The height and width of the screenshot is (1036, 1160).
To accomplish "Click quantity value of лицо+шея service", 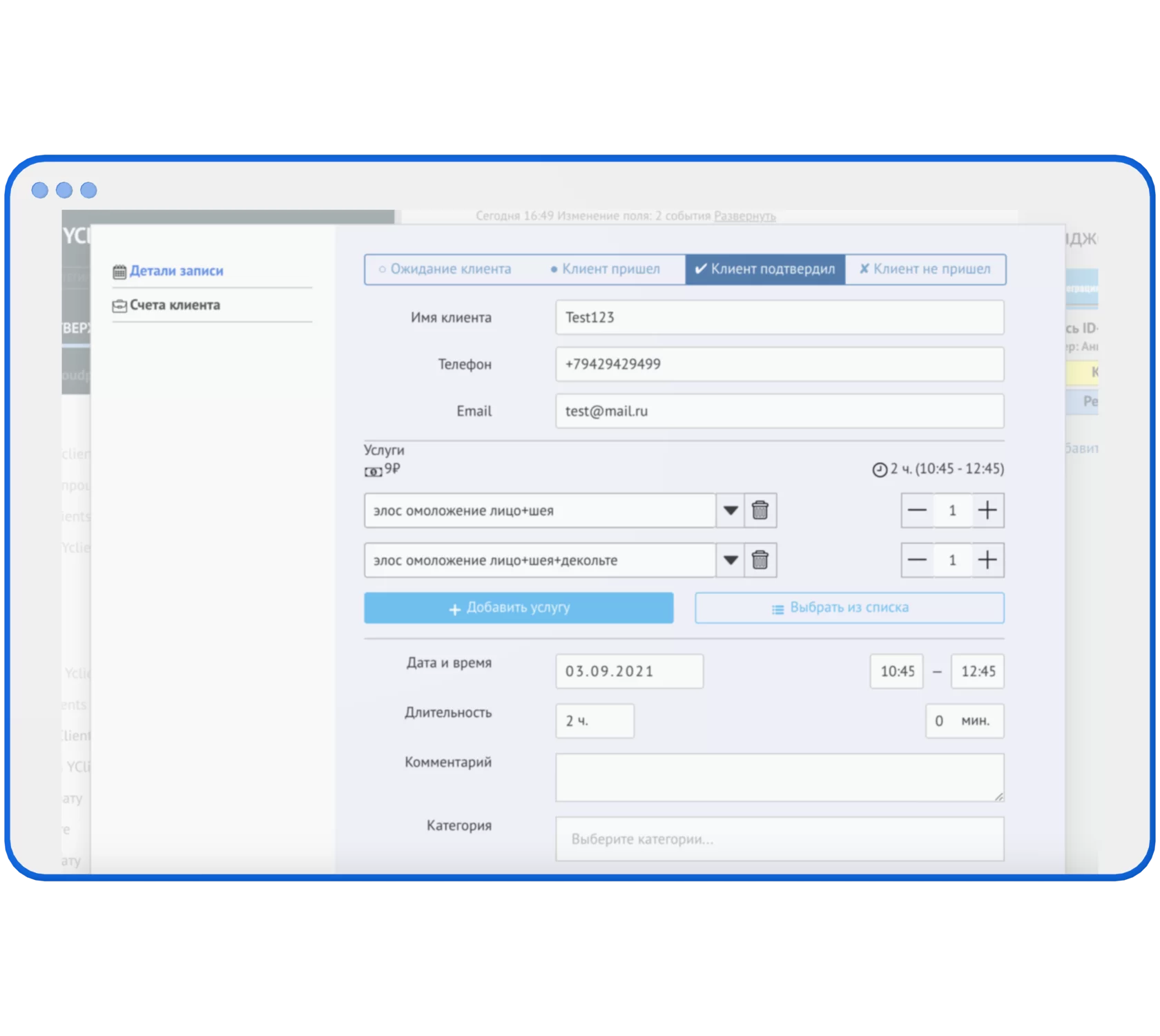I will 953,510.
